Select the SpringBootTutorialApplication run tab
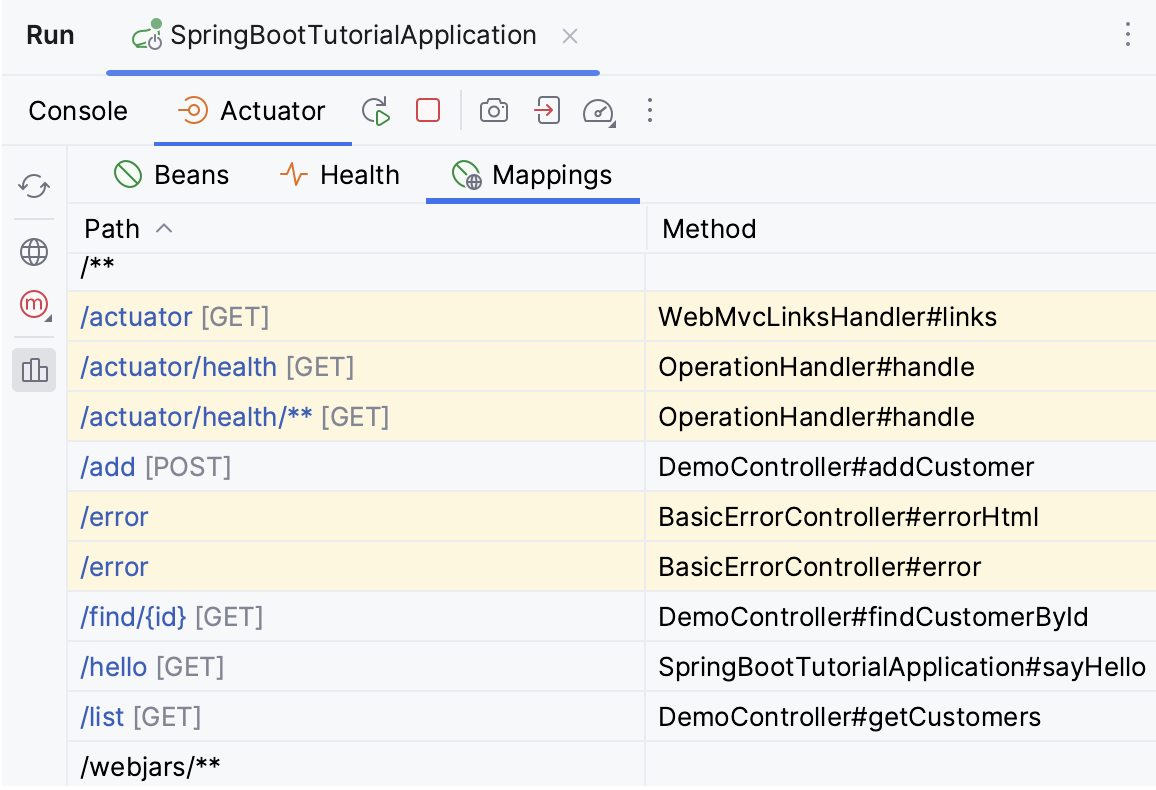Screen dimensions: 1156x790 click(x=354, y=35)
